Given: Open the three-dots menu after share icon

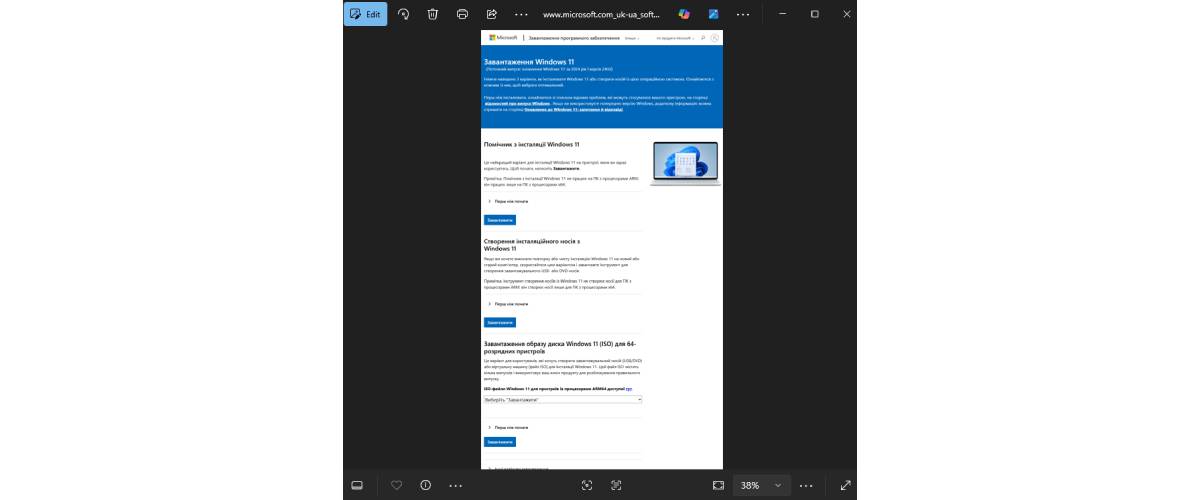Looking at the screenshot, I should (x=521, y=14).
